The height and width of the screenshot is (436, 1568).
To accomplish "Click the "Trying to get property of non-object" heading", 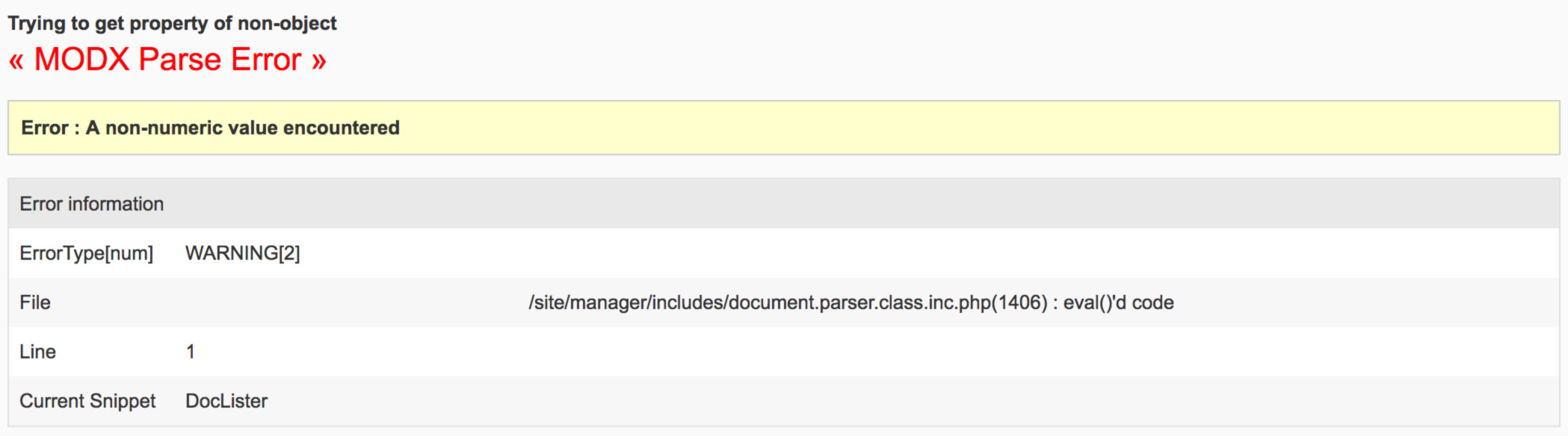I will (x=172, y=23).
